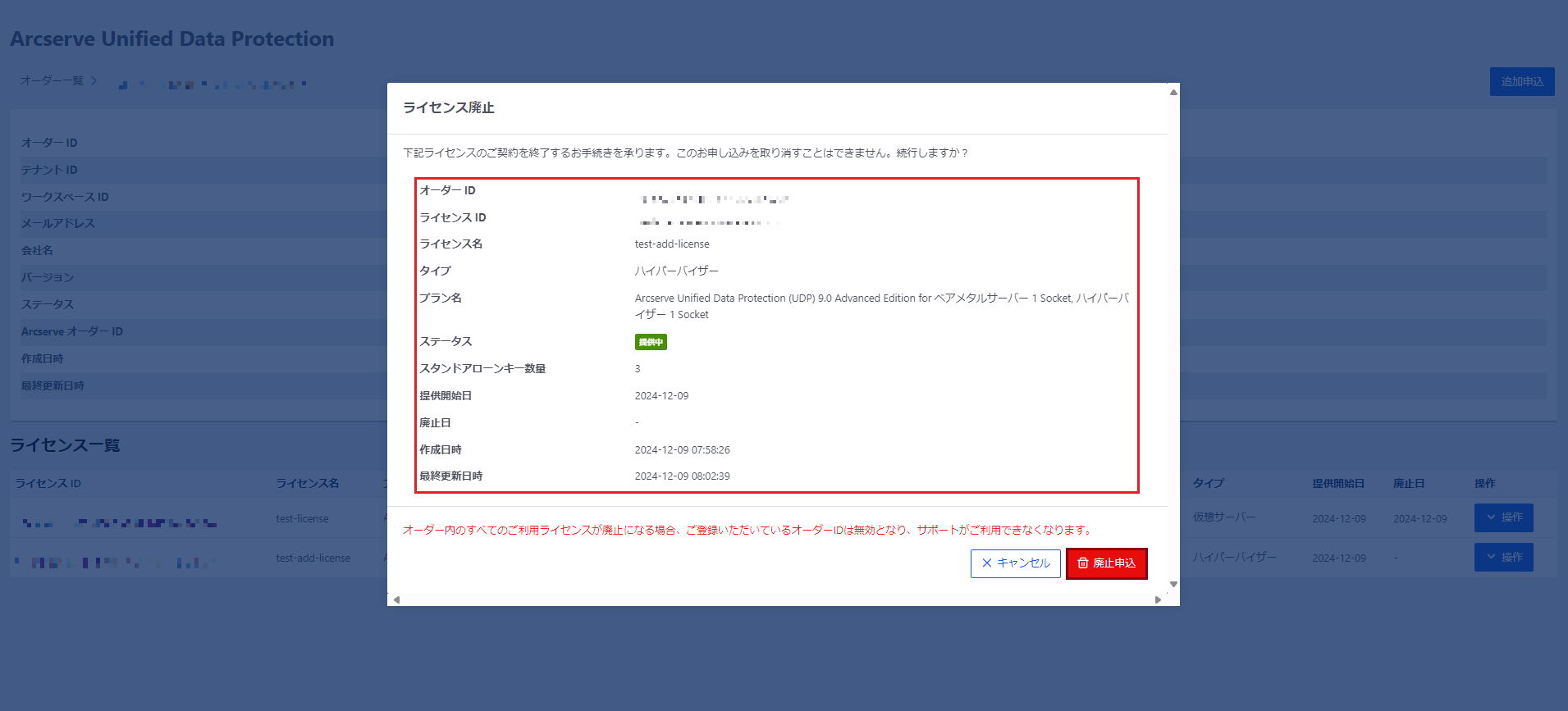Click the dialog's scroll-left arrow
Screen dimensions: 1568x711
[x=397, y=599]
